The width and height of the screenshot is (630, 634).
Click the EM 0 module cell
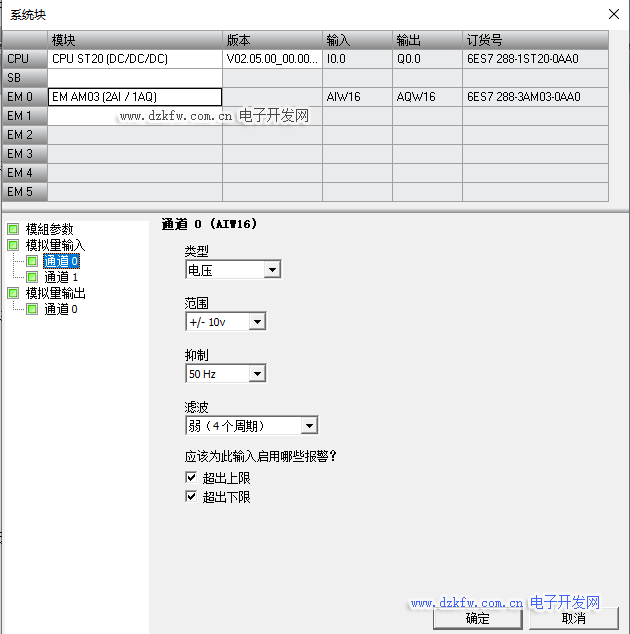point(134,97)
